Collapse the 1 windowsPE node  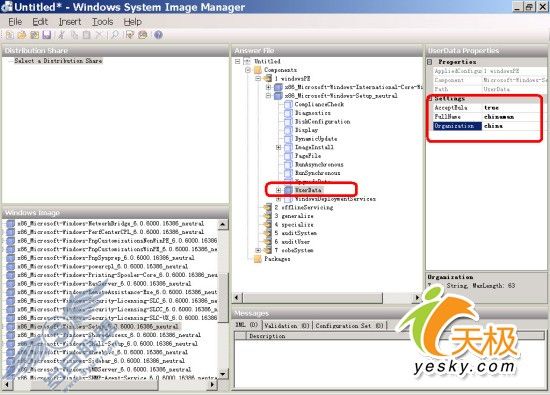258,79
